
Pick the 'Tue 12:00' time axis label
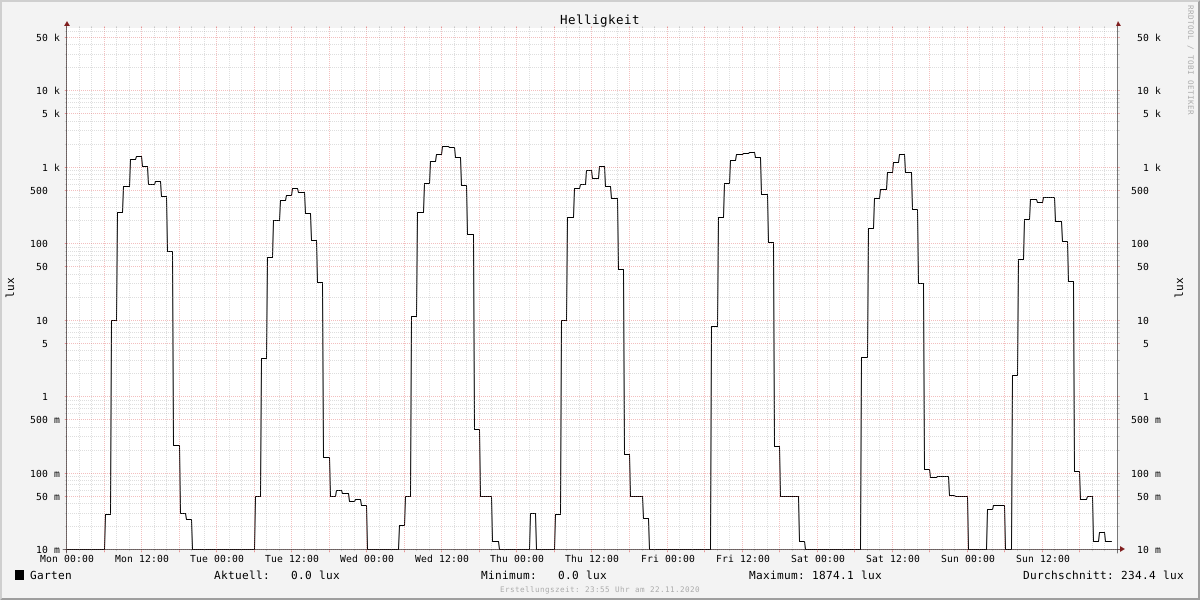[x=292, y=559]
